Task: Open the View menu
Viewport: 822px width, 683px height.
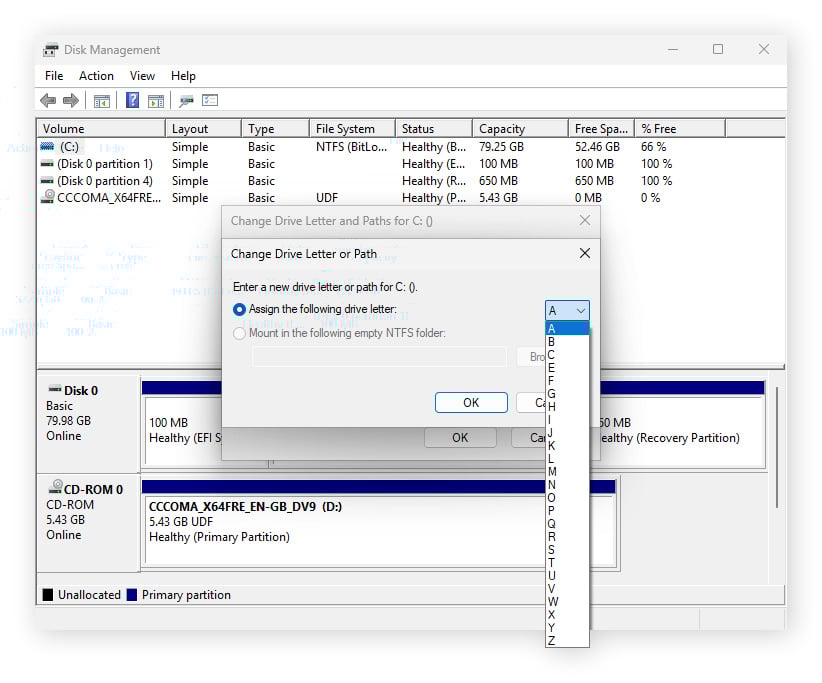Action: click(x=141, y=75)
